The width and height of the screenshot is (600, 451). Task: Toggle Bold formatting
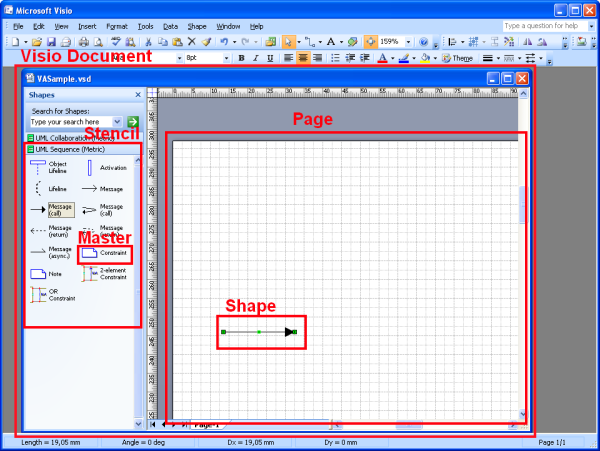click(241, 58)
